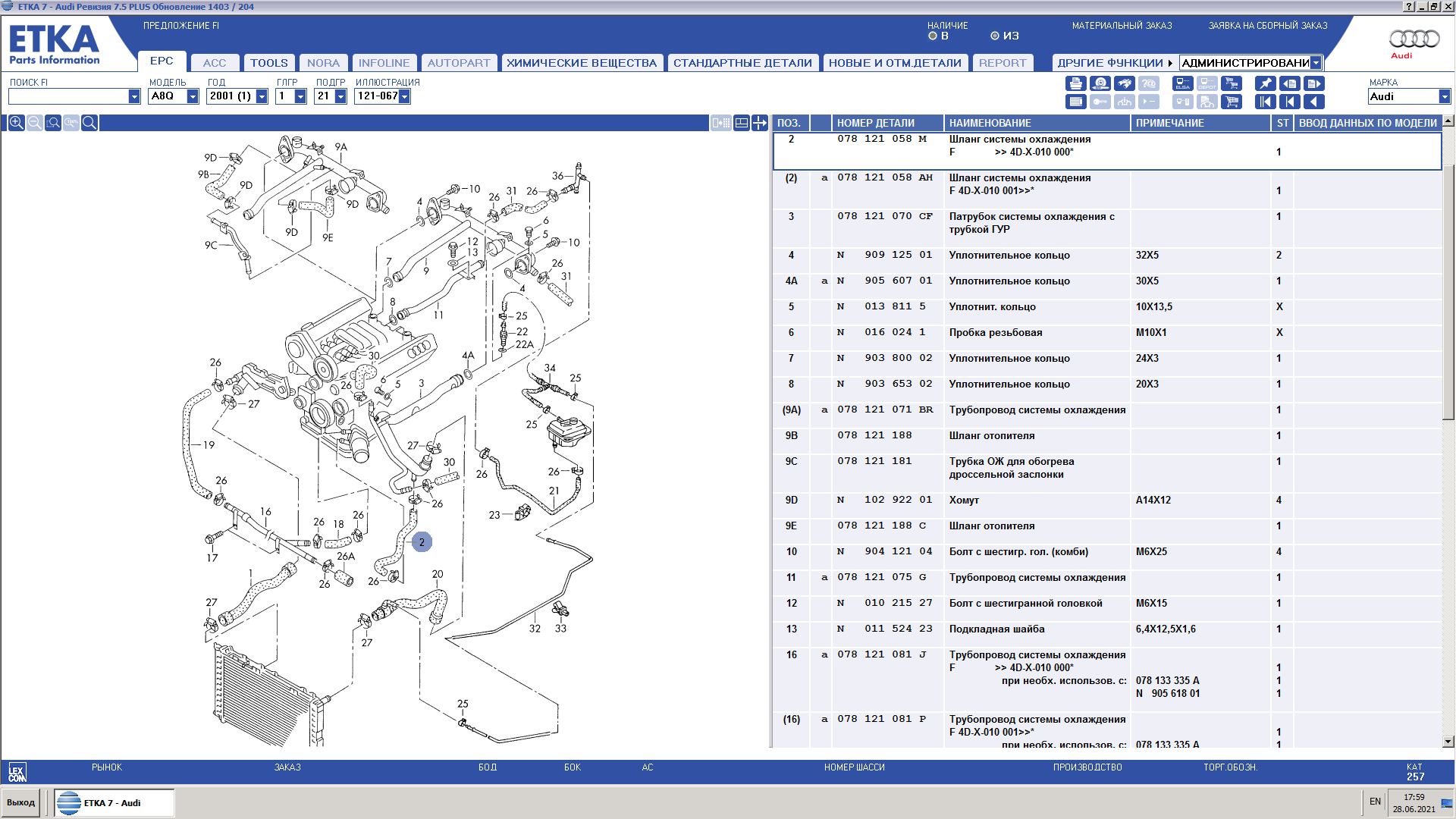Click the zoom in magnifier icon

[x=16, y=123]
